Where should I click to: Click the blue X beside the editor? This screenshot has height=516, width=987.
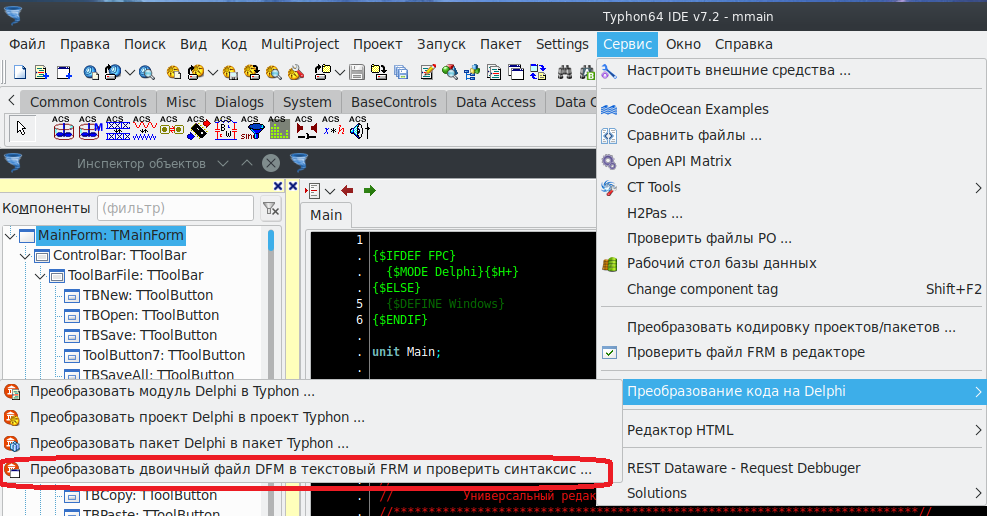tap(293, 186)
